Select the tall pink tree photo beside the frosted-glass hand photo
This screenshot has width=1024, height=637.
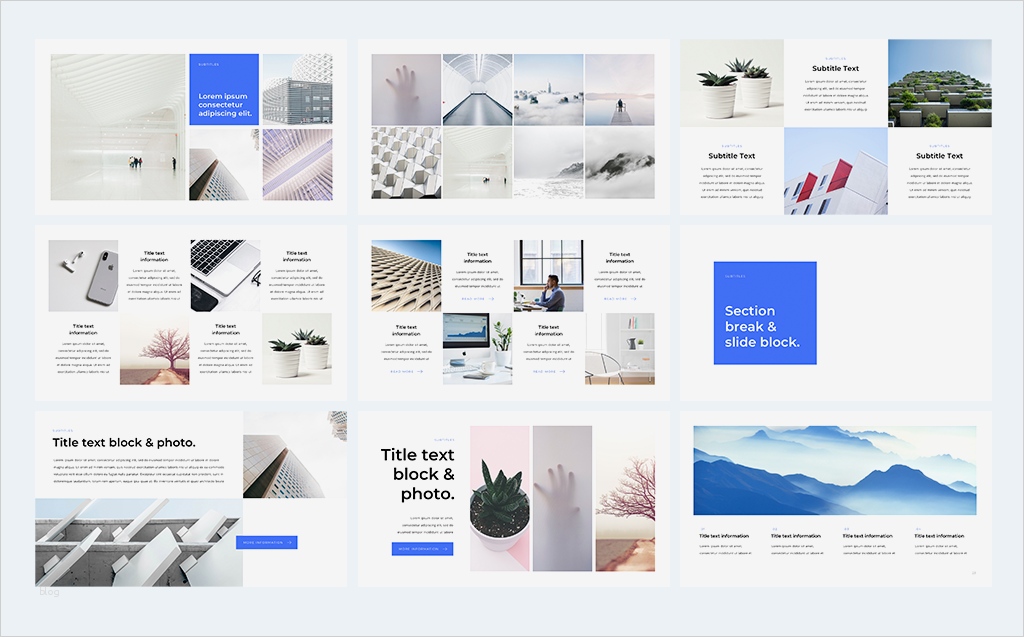pyautogui.click(x=625, y=498)
